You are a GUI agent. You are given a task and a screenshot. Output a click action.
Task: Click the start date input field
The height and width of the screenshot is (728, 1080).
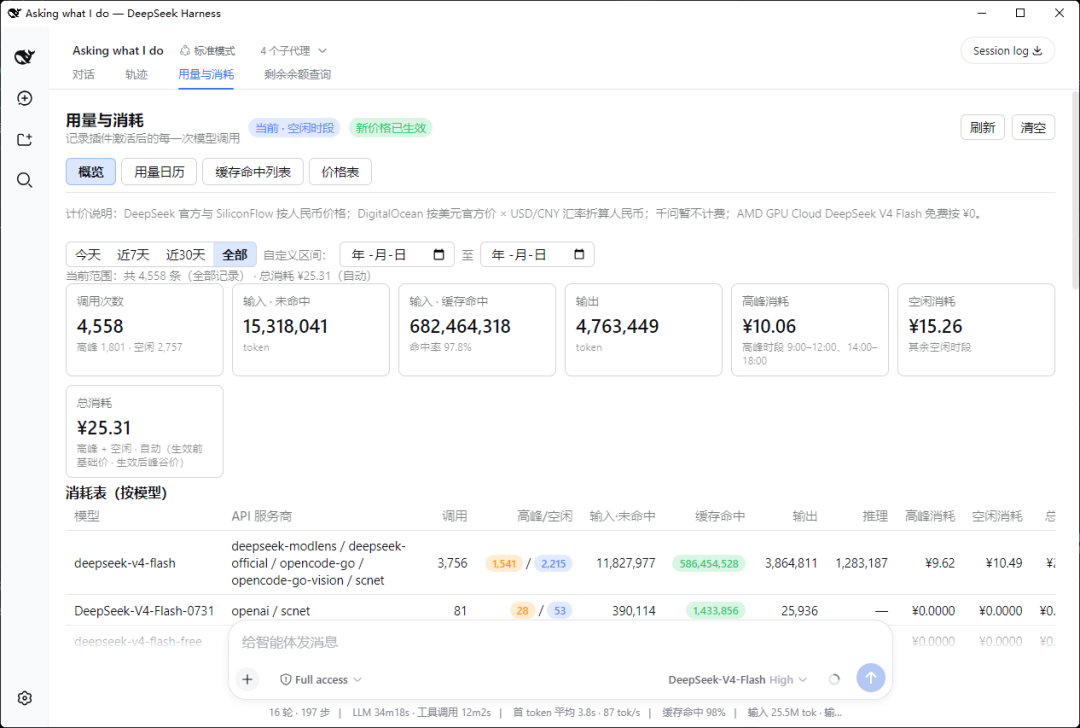[397, 255]
